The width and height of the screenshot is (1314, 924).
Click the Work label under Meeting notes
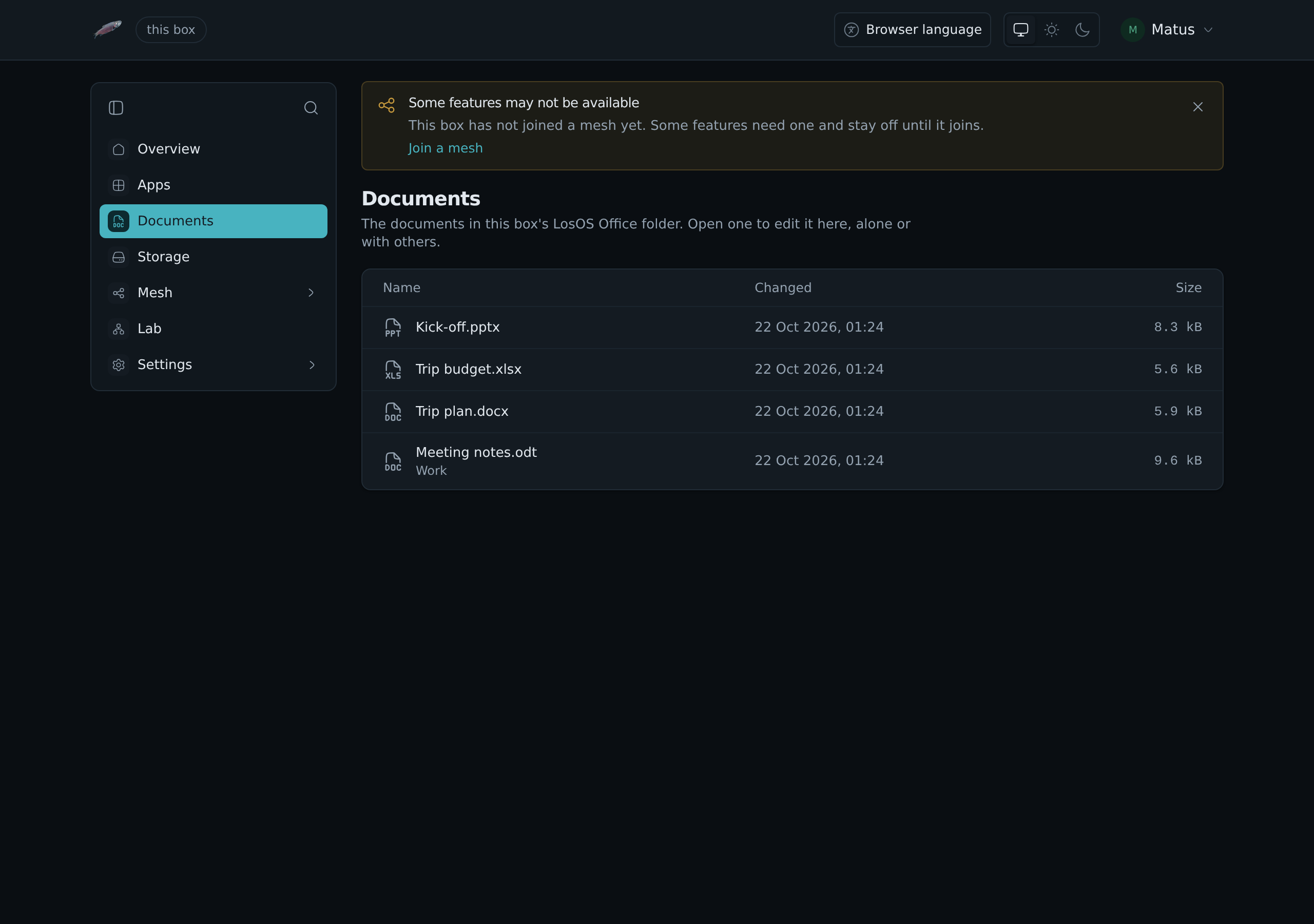pyautogui.click(x=431, y=471)
